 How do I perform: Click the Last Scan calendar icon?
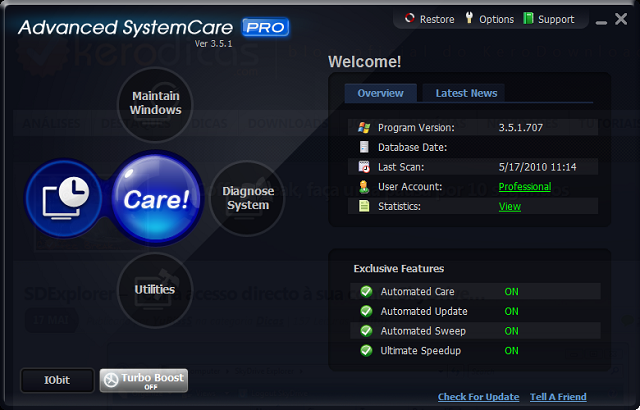click(364, 166)
